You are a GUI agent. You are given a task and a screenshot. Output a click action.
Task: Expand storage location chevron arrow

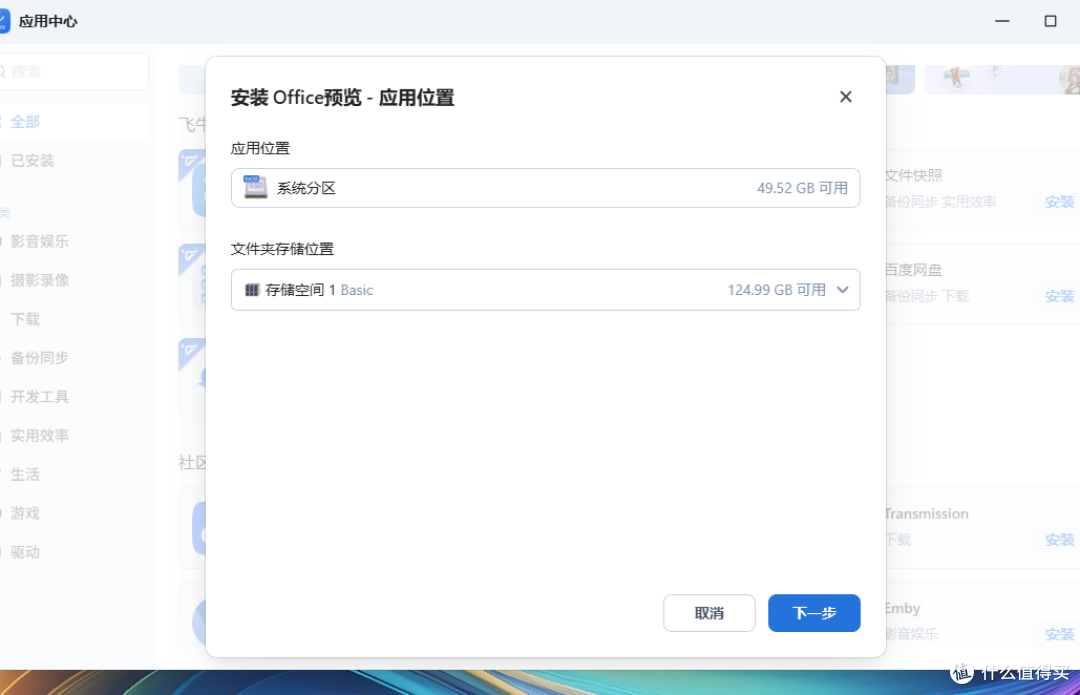point(842,290)
